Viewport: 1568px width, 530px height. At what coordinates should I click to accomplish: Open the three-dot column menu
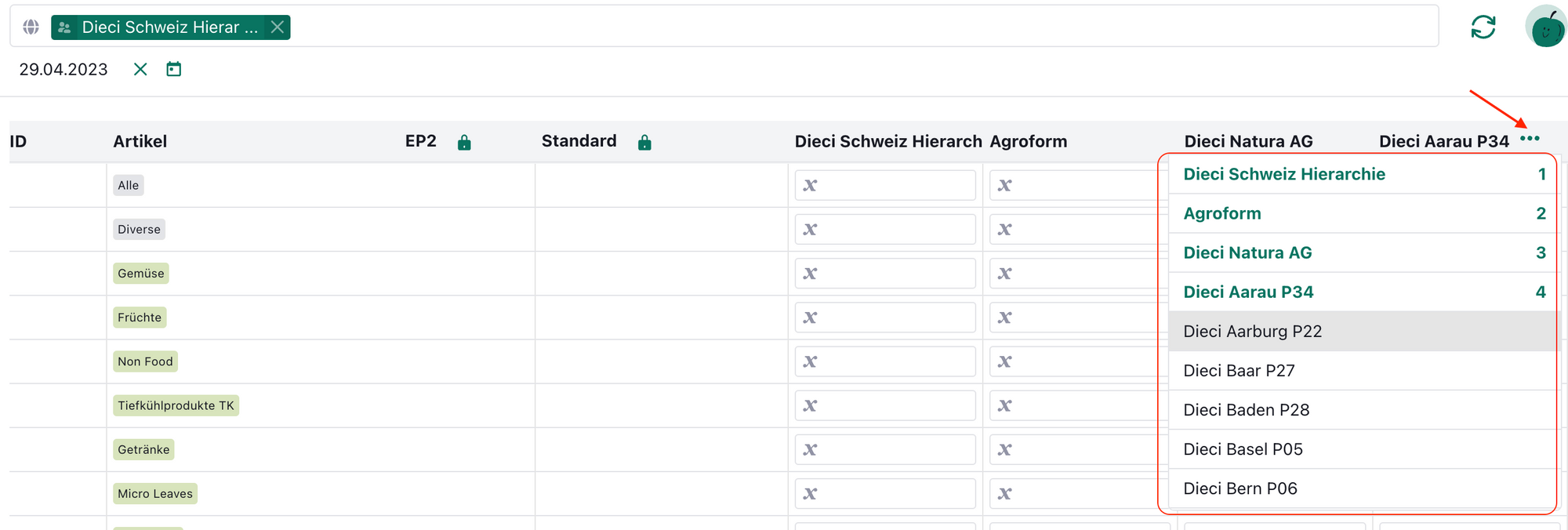tap(1530, 139)
